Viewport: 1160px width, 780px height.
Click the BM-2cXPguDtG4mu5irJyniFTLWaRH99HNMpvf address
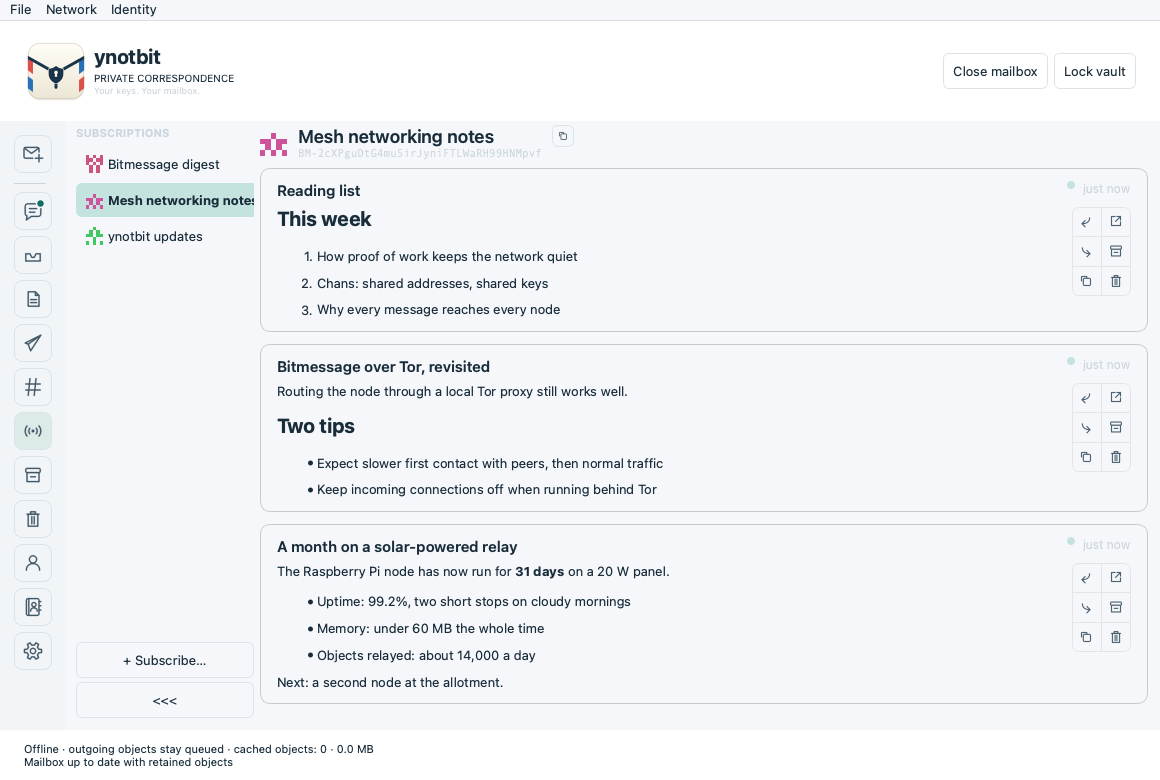419,153
